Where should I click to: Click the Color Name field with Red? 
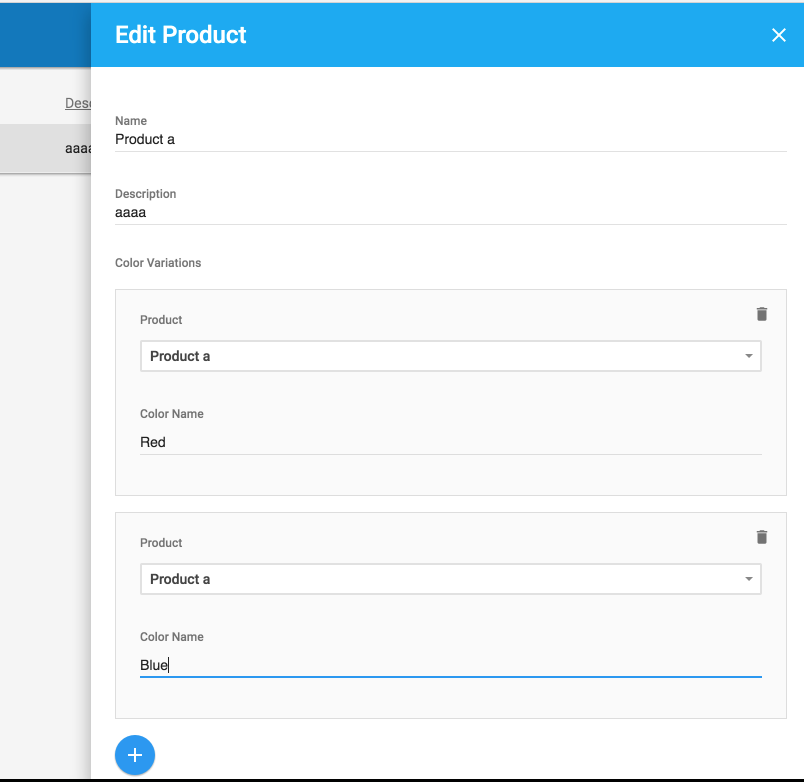click(x=450, y=442)
